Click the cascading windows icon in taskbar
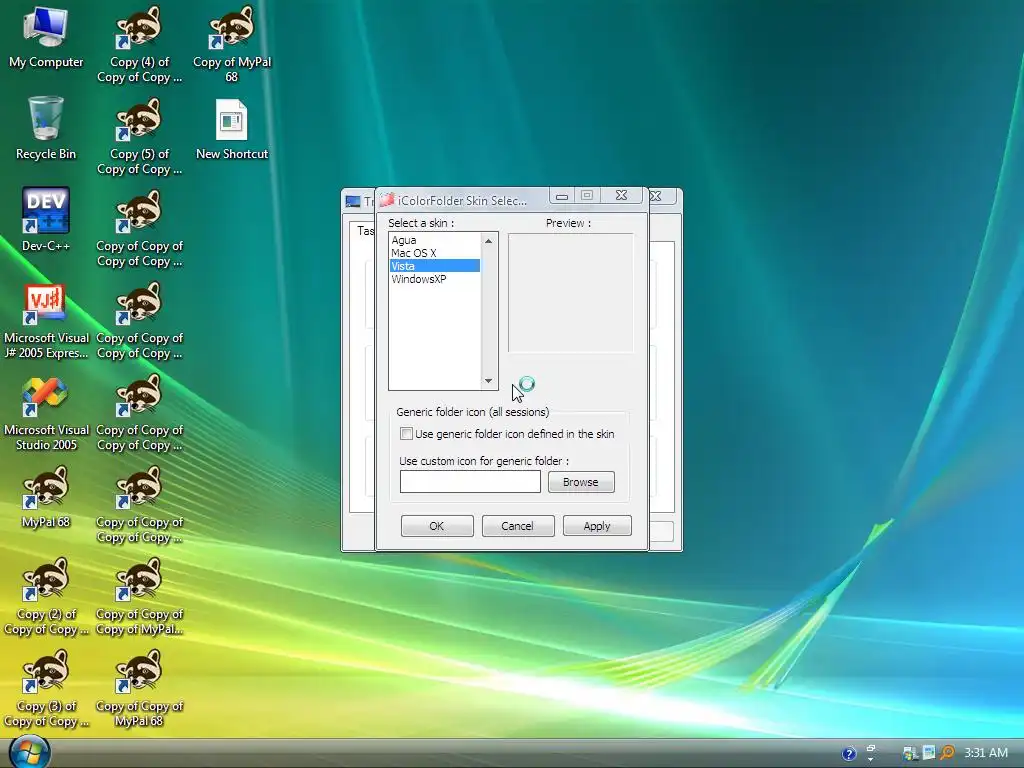The height and width of the screenshot is (768, 1024). click(x=871, y=748)
